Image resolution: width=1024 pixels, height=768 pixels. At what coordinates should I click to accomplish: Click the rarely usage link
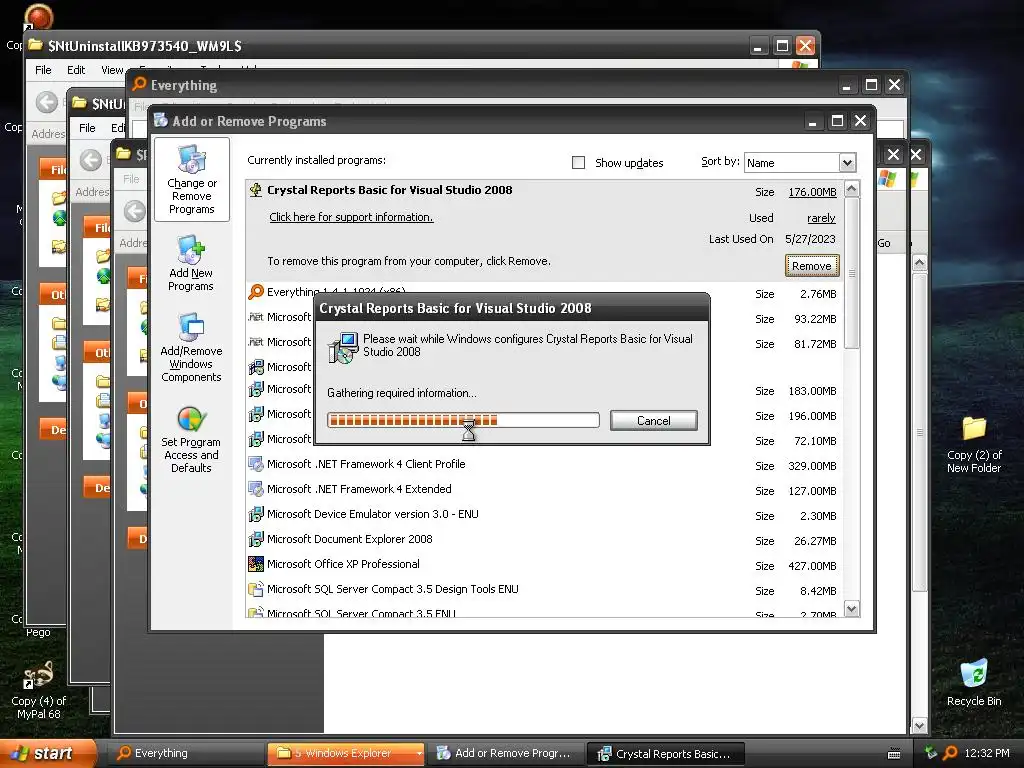pos(821,218)
